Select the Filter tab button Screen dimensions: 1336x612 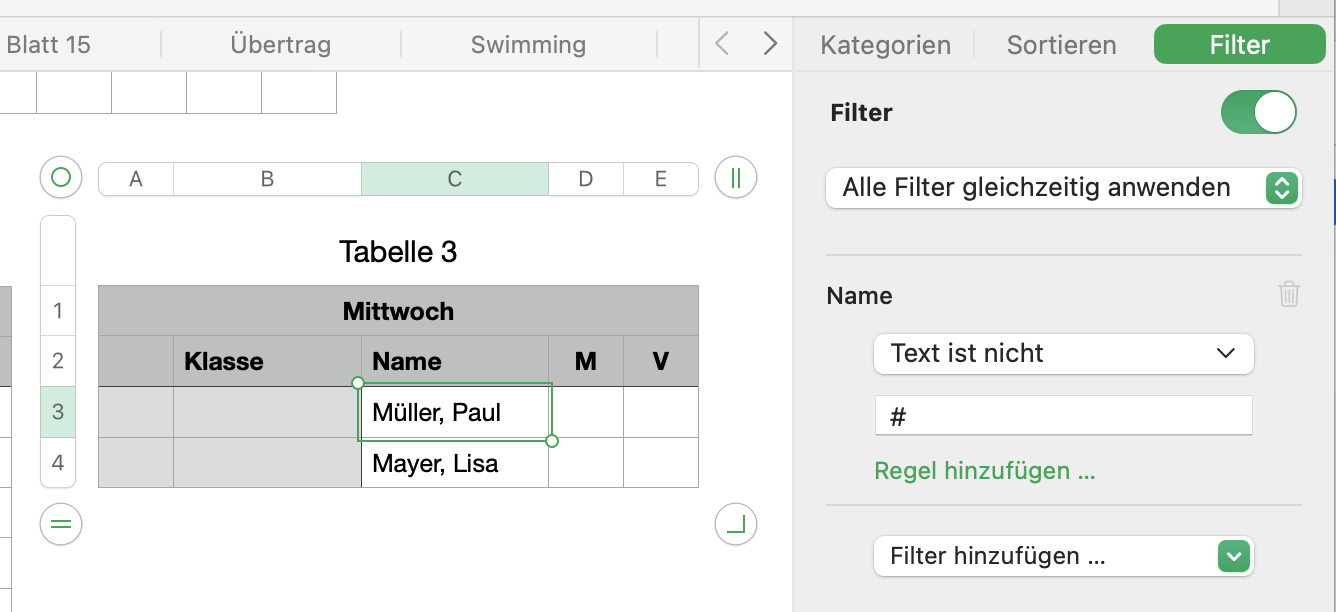[1239, 45]
